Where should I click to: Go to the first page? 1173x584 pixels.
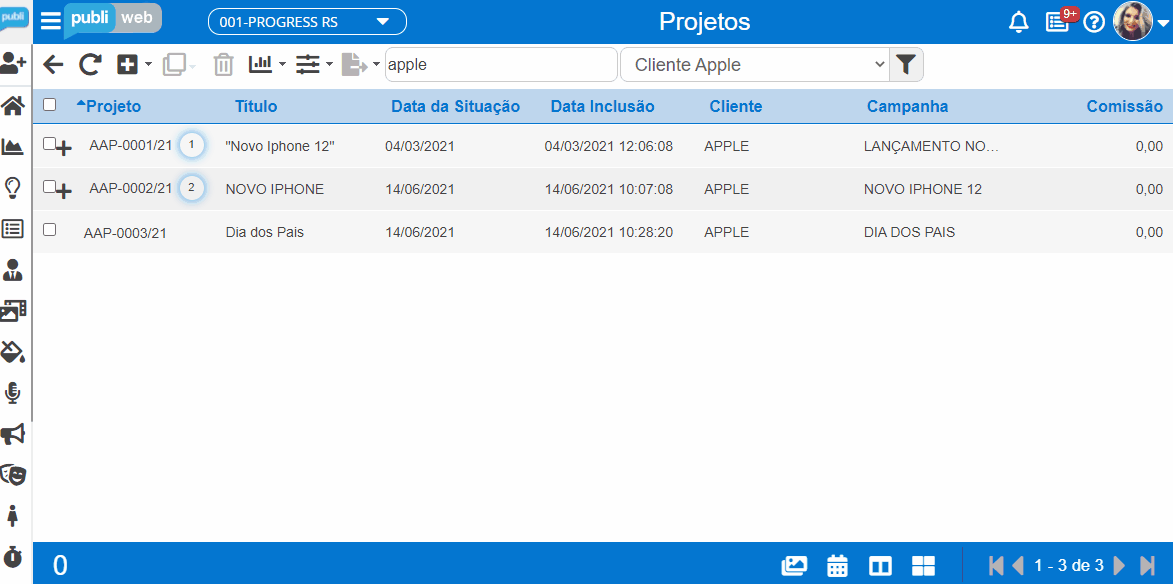pyautogui.click(x=996, y=565)
